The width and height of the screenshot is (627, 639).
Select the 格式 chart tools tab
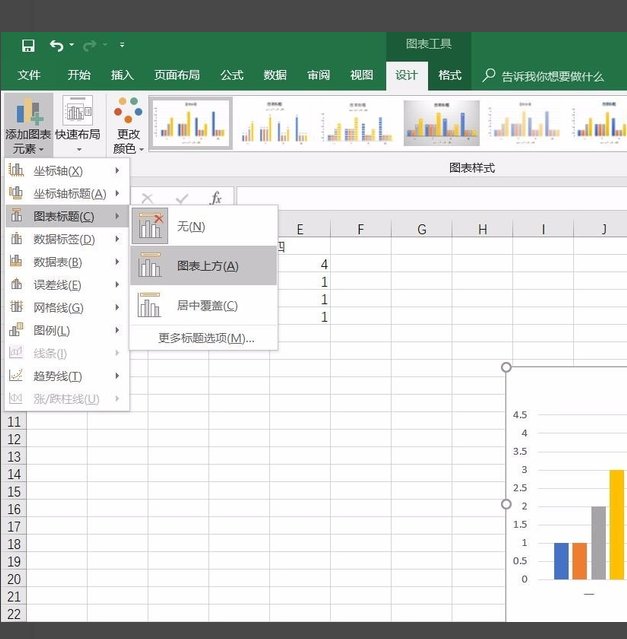[450, 75]
